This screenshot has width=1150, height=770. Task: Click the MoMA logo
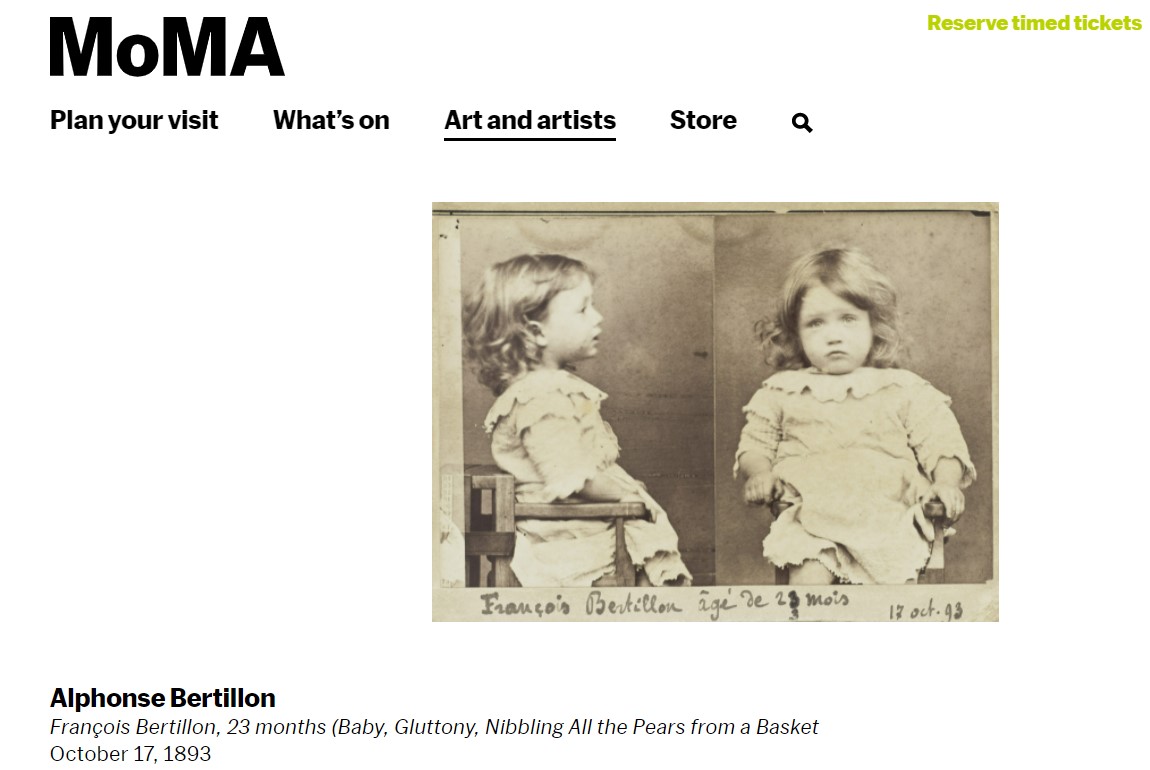coord(167,47)
